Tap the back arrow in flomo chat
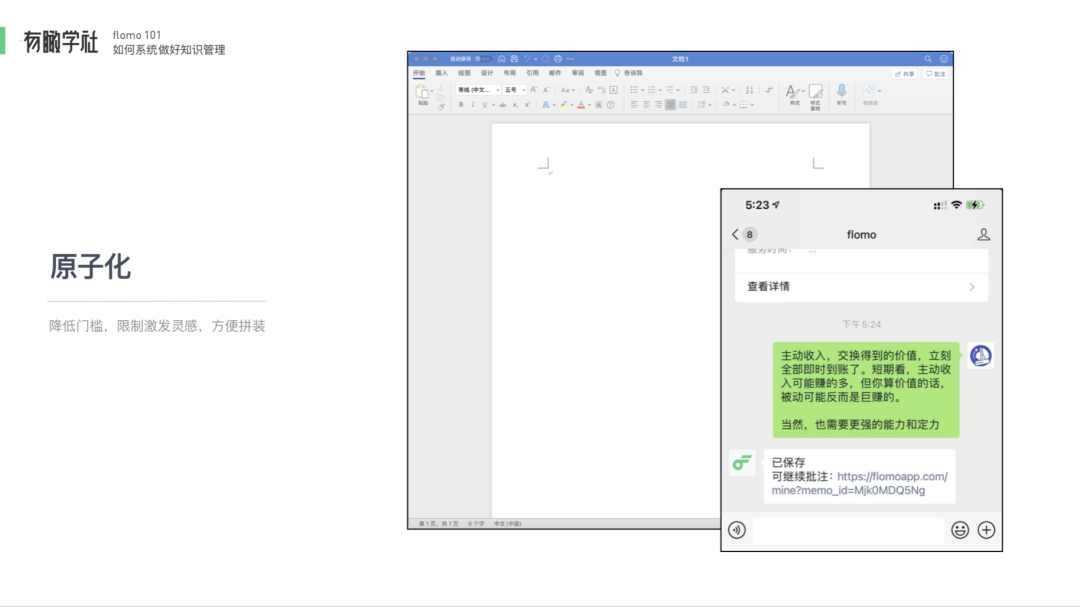The width and height of the screenshot is (1080, 607). [735, 235]
